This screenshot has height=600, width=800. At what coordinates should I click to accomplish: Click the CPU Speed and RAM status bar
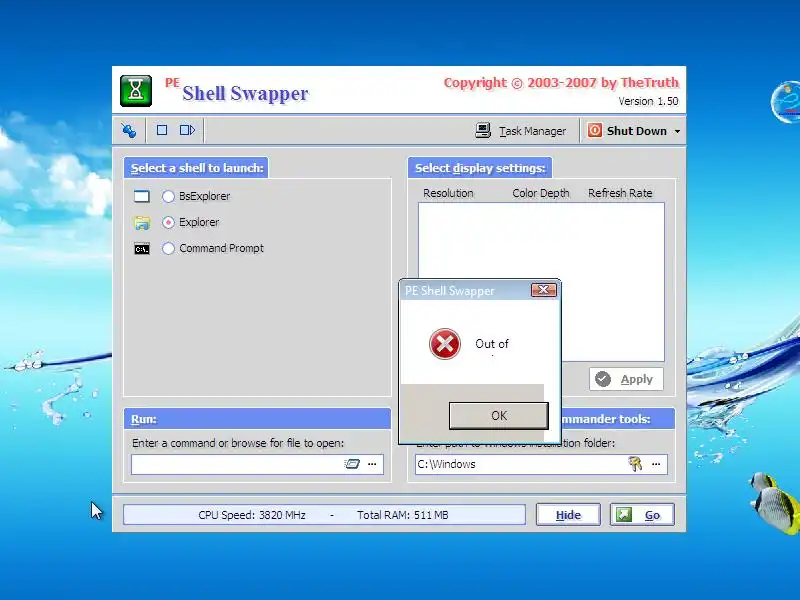(324, 515)
